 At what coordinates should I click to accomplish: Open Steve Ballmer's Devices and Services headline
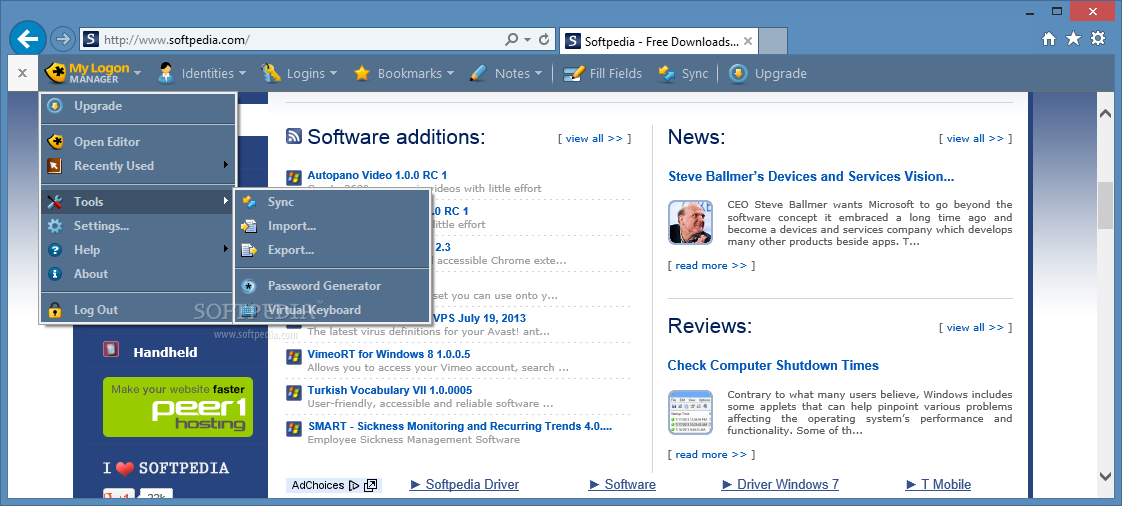pyautogui.click(x=811, y=176)
